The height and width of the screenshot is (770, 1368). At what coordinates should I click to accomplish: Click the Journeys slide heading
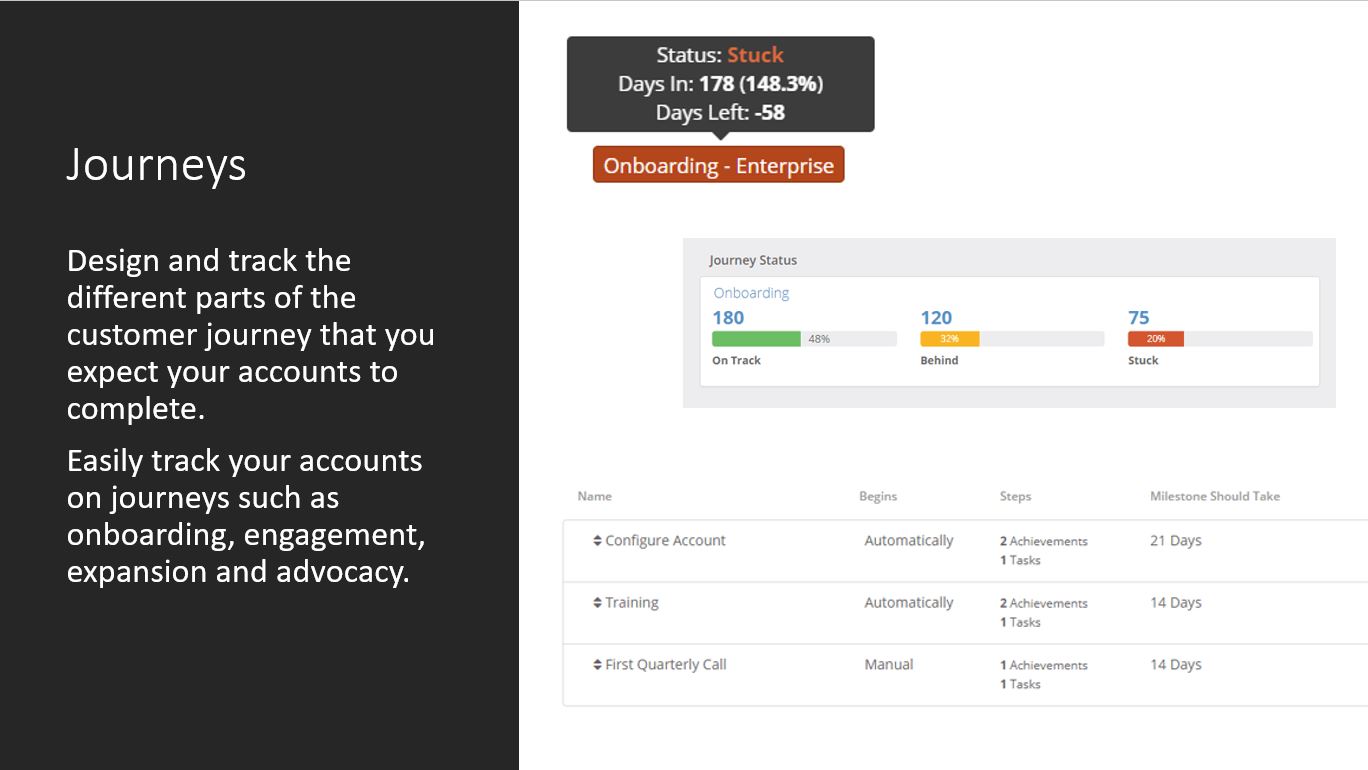(x=156, y=166)
